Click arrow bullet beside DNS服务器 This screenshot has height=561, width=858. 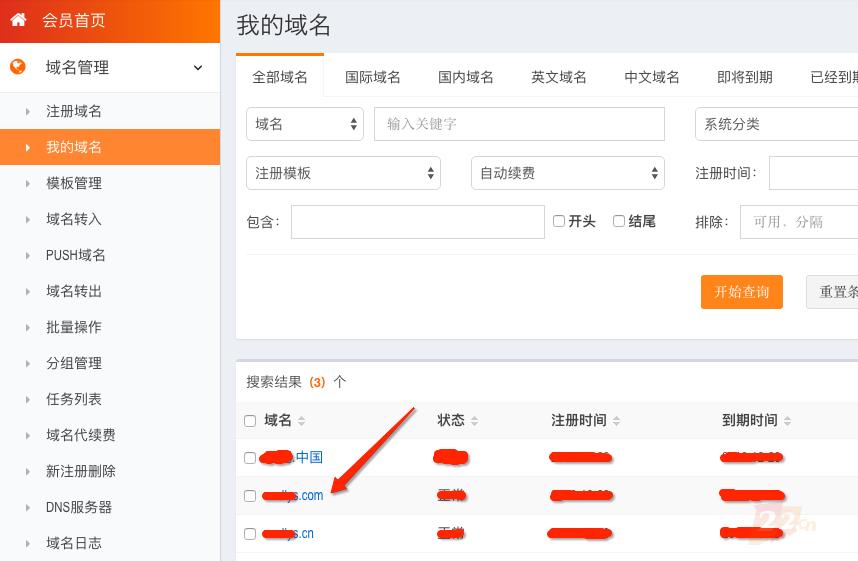[28, 507]
